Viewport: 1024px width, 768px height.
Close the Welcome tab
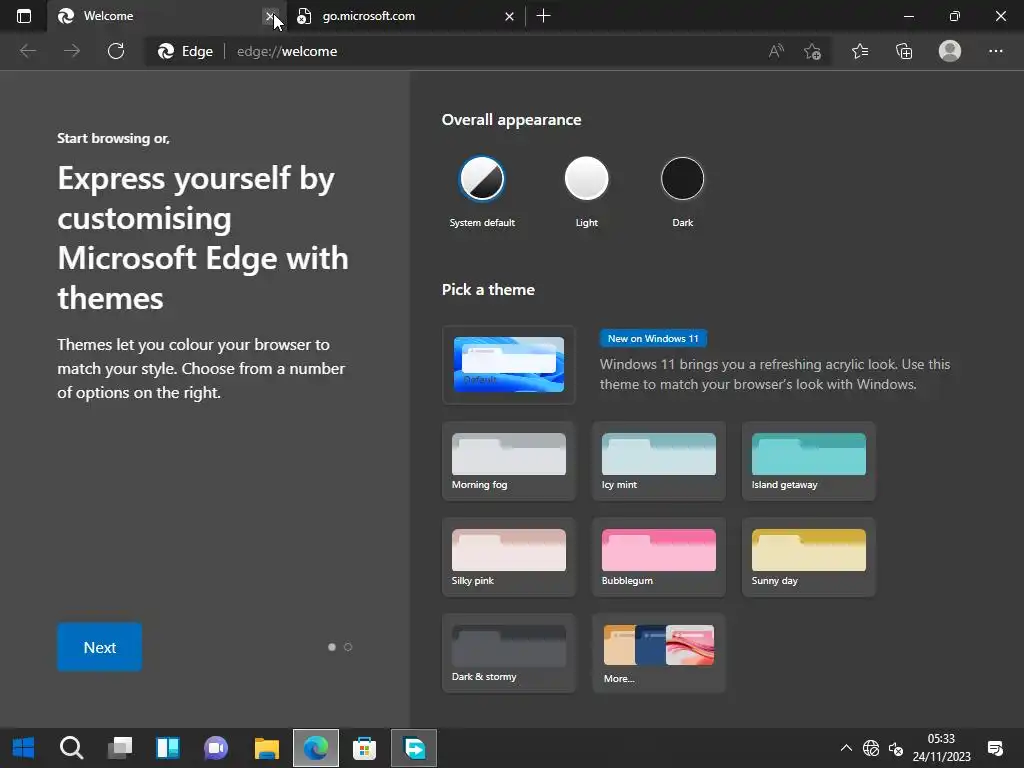[270, 16]
